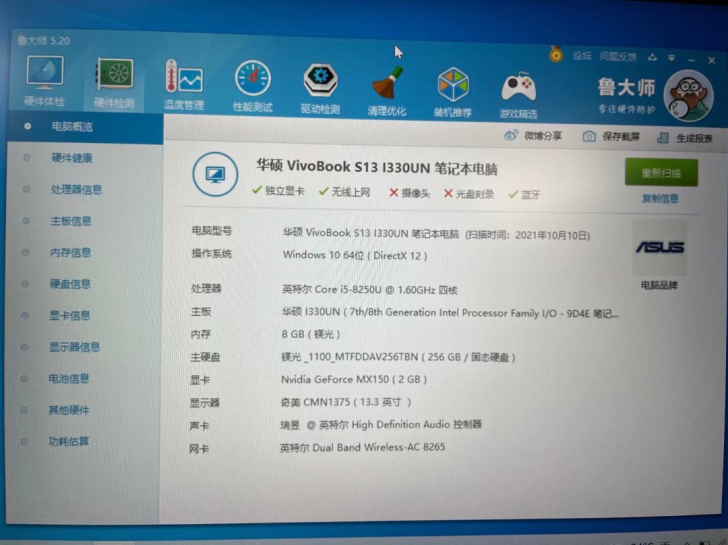Viewport: 728px width, 545px height.
Task: Click the 无线上网 check indicator
Action: (x=344, y=192)
